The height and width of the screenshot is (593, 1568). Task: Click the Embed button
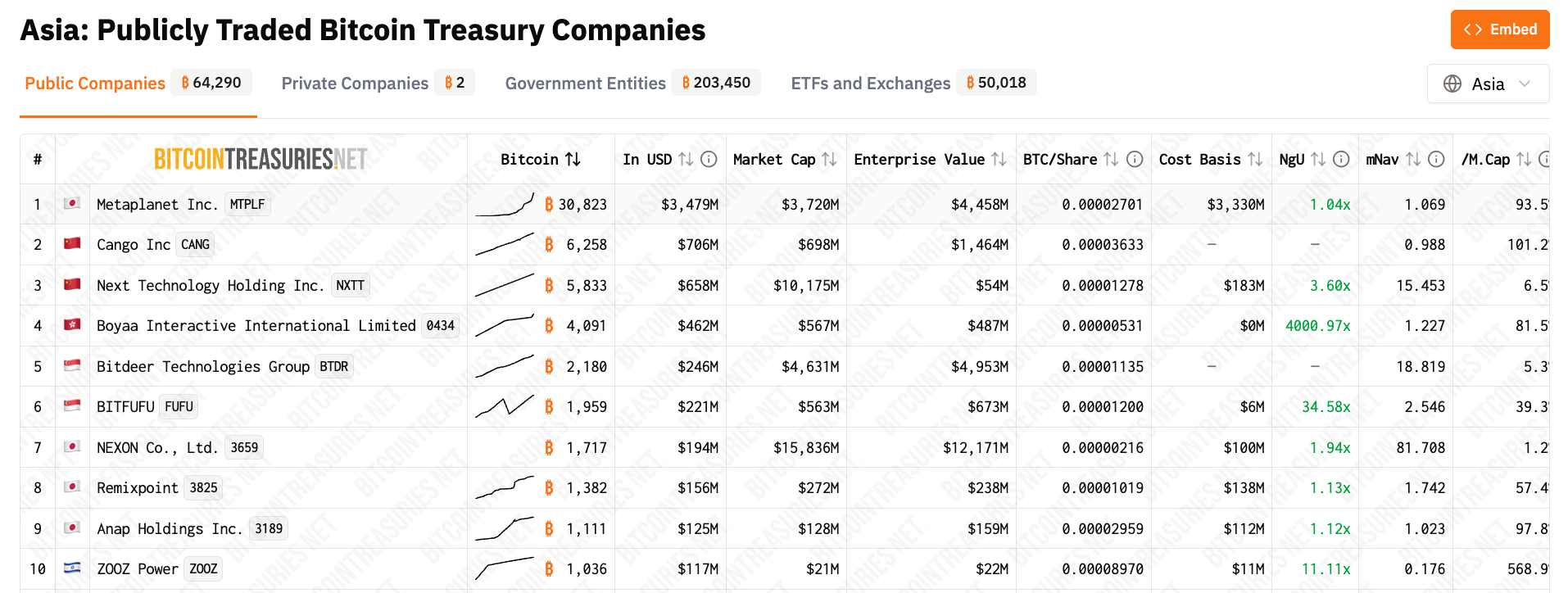click(x=1499, y=29)
